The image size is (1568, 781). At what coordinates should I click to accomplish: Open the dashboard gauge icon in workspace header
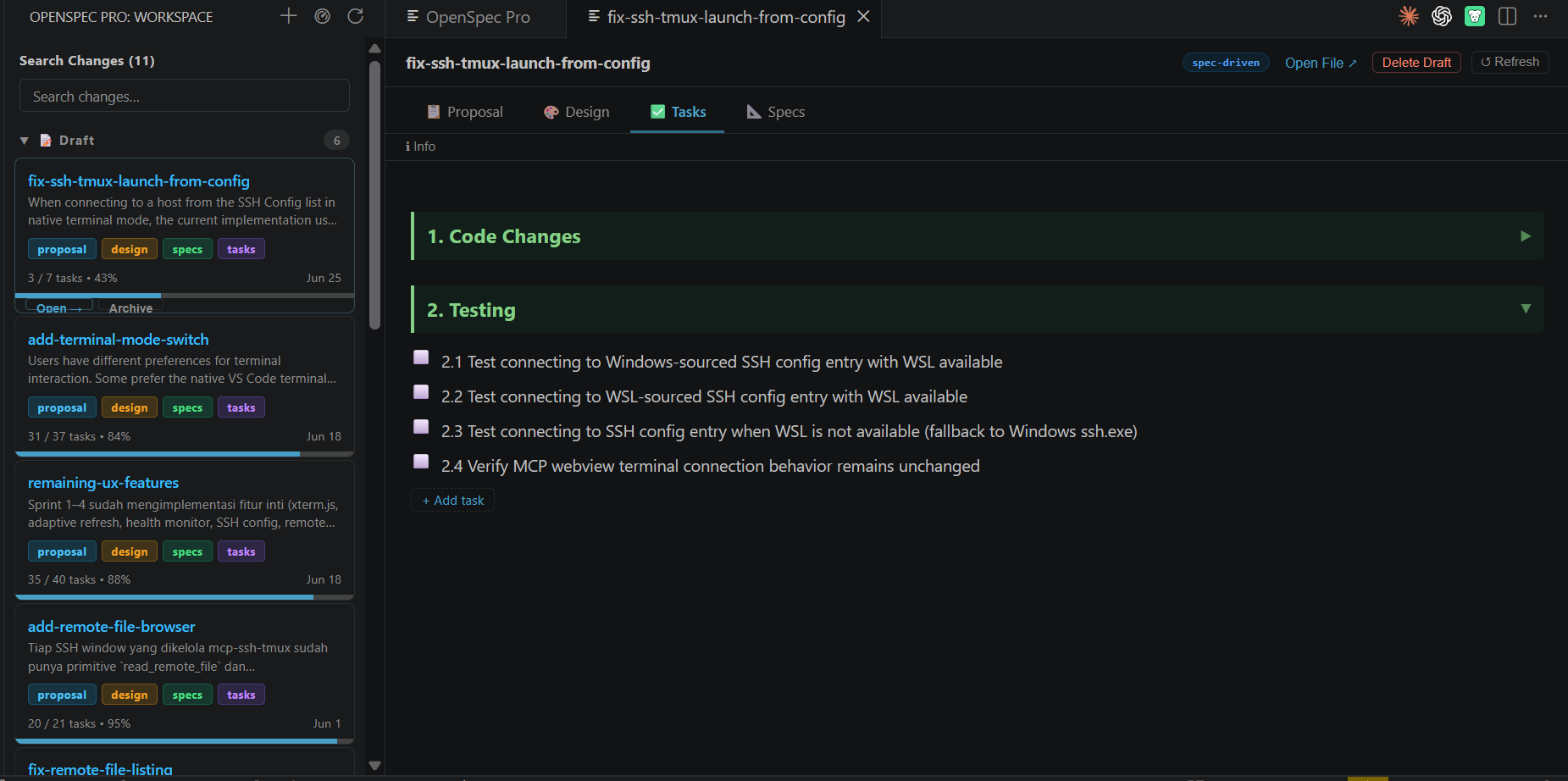click(x=322, y=16)
